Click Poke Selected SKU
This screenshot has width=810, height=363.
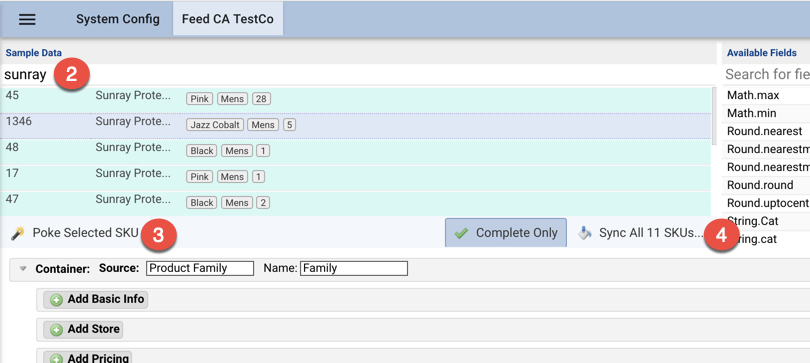tap(85, 233)
